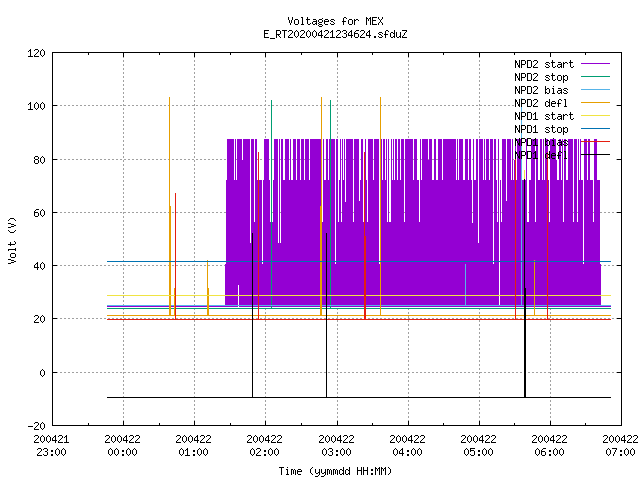Image resolution: width=640 pixels, height=480 pixels.
Task: Click the dark blue NPD1 stop legend line
Action: coord(596,129)
